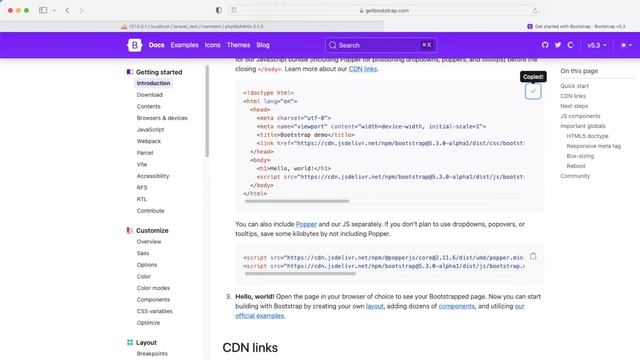Image resolution: width=640 pixels, height=360 pixels.
Task: Click the Layout section icon
Action: tap(130, 342)
